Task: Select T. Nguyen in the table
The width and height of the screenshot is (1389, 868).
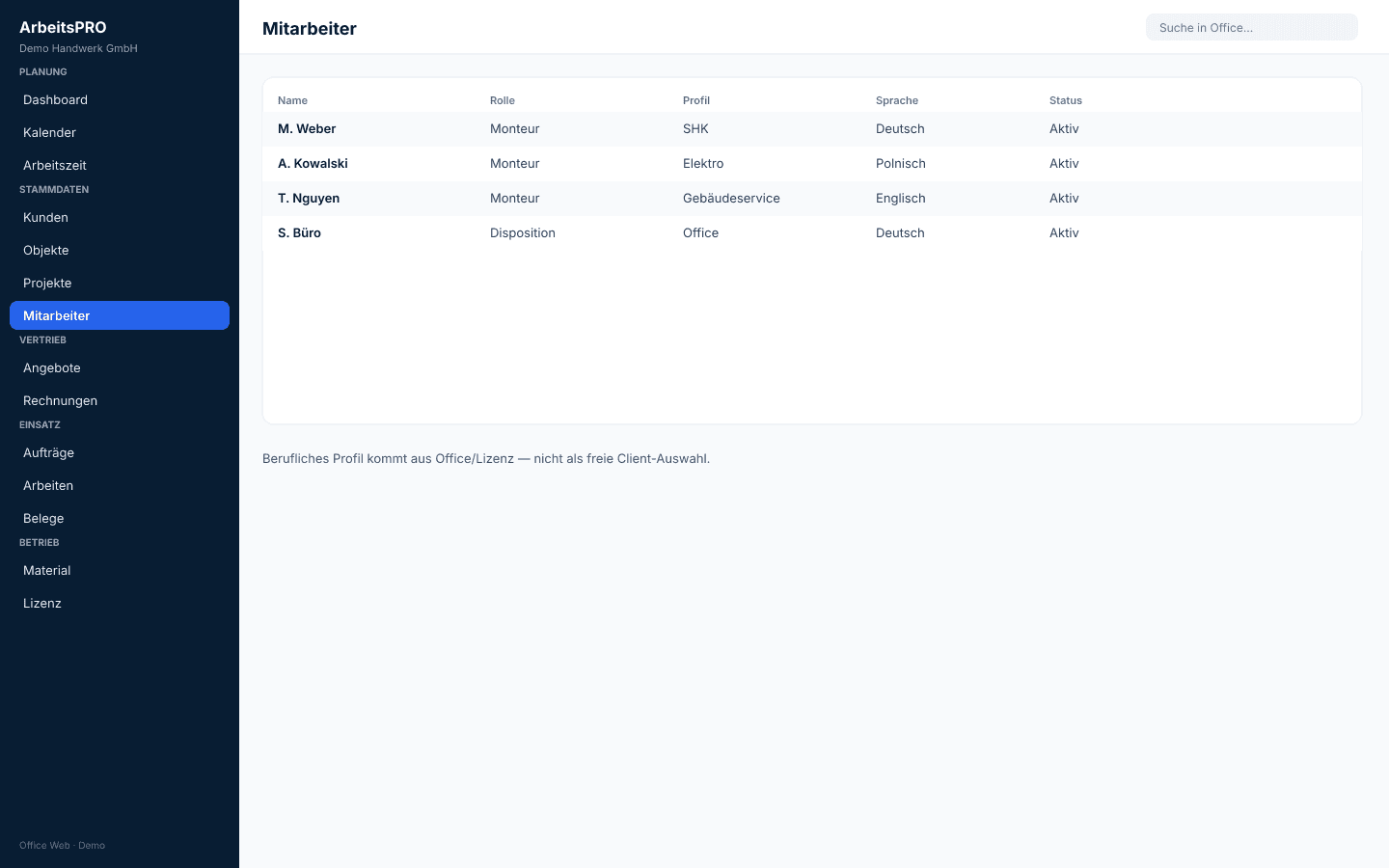Action: click(x=309, y=198)
